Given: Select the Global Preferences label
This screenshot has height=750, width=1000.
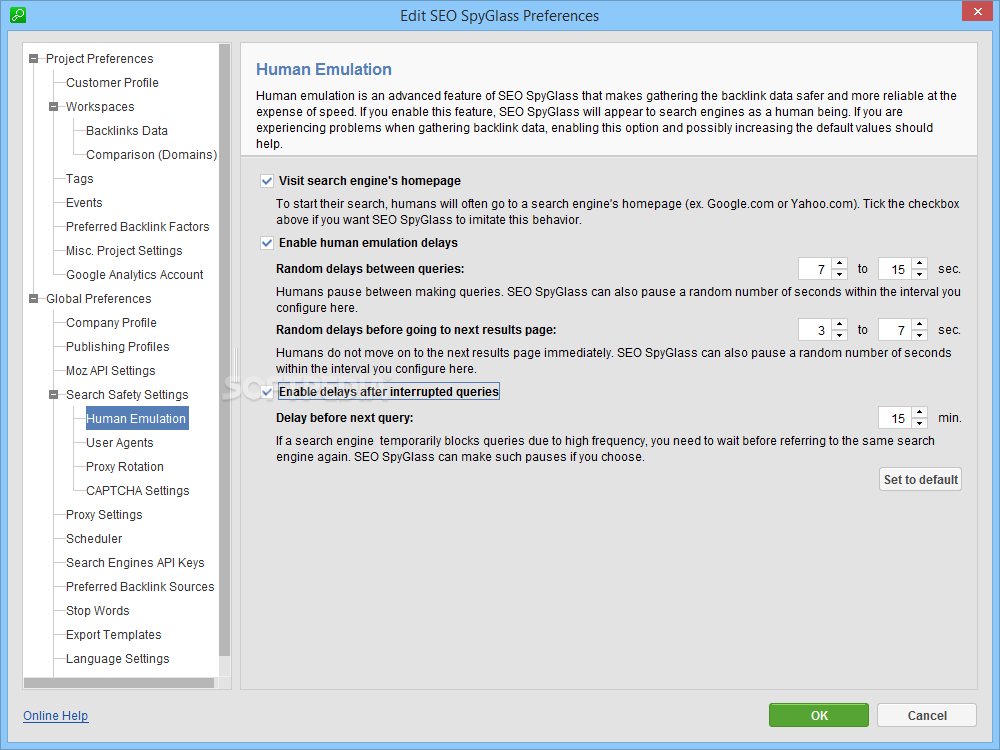Looking at the screenshot, I should coord(99,298).
